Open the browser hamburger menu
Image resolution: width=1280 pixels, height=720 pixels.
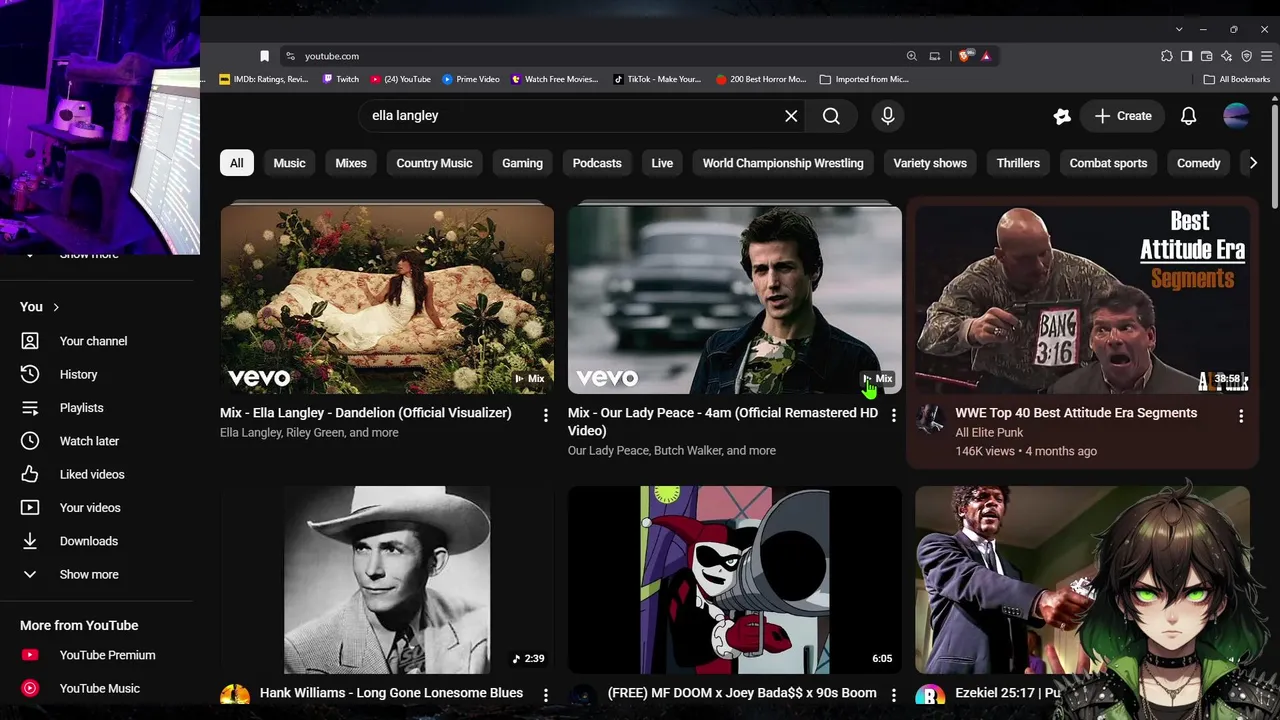pyautogui.click(x=1266, y=56)
